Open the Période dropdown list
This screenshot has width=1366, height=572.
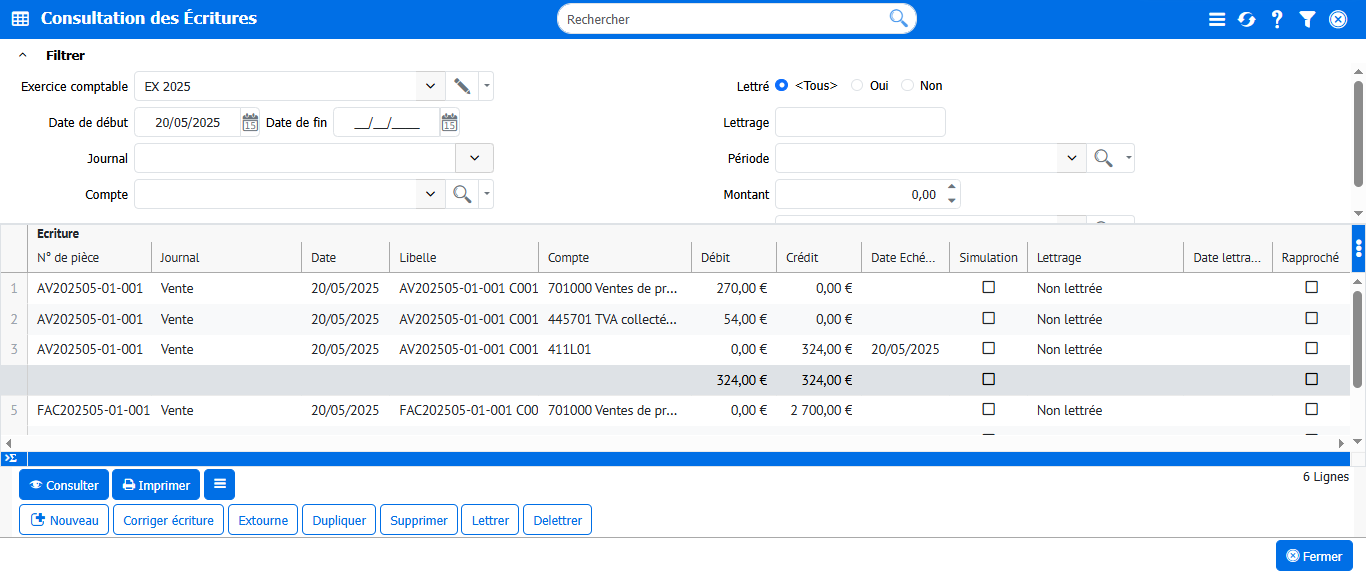click(1071, 158)
